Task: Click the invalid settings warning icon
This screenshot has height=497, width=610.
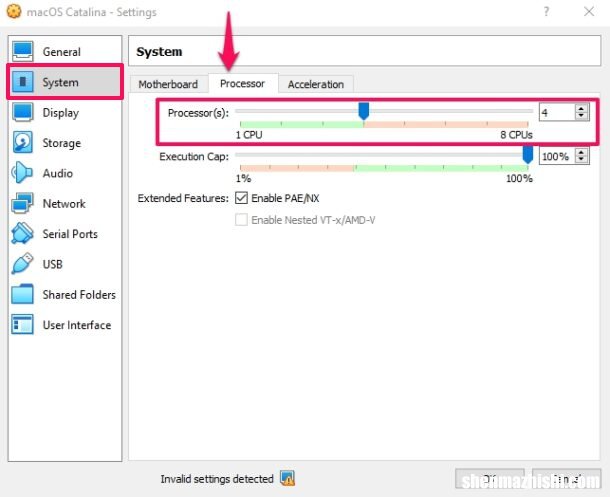Action: 287,478
